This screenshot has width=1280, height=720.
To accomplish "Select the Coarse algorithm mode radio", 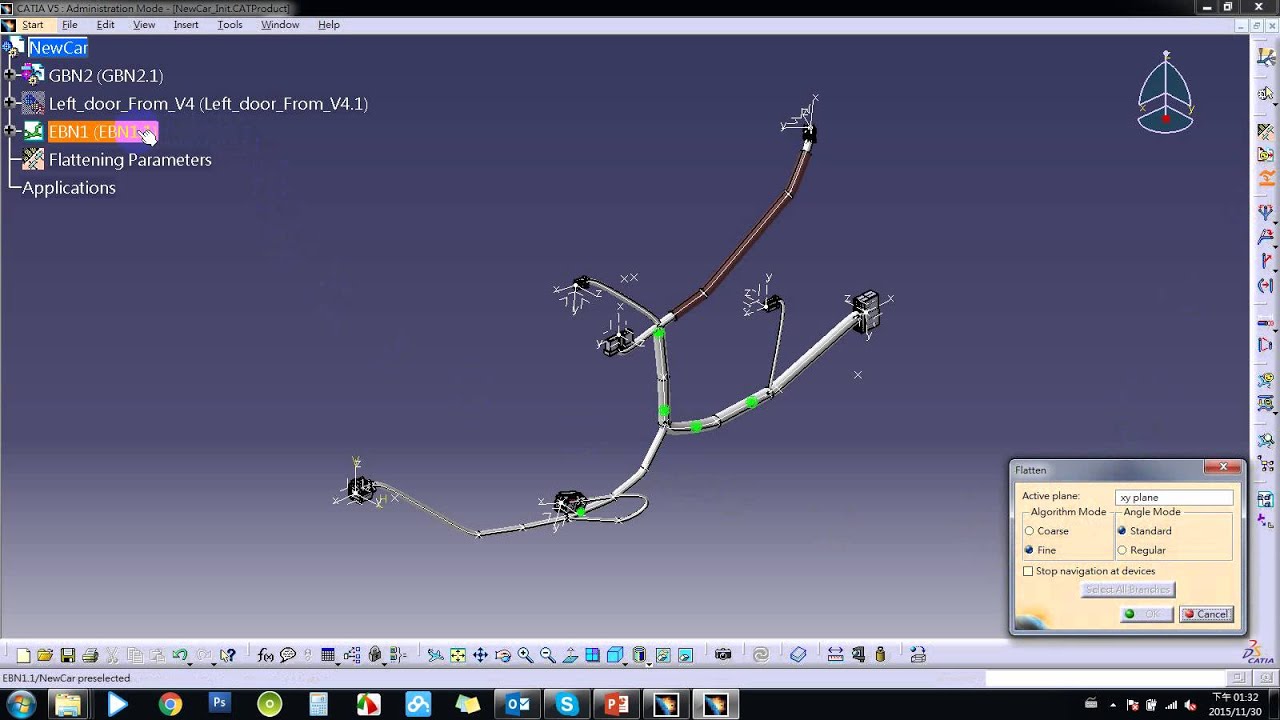I will point(1029,531).
